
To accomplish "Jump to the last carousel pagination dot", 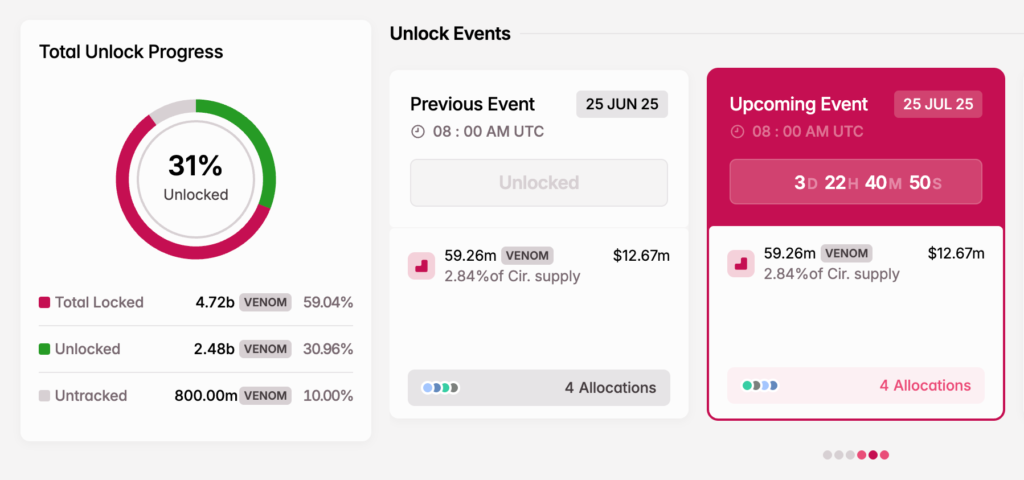I will (884, 455).
